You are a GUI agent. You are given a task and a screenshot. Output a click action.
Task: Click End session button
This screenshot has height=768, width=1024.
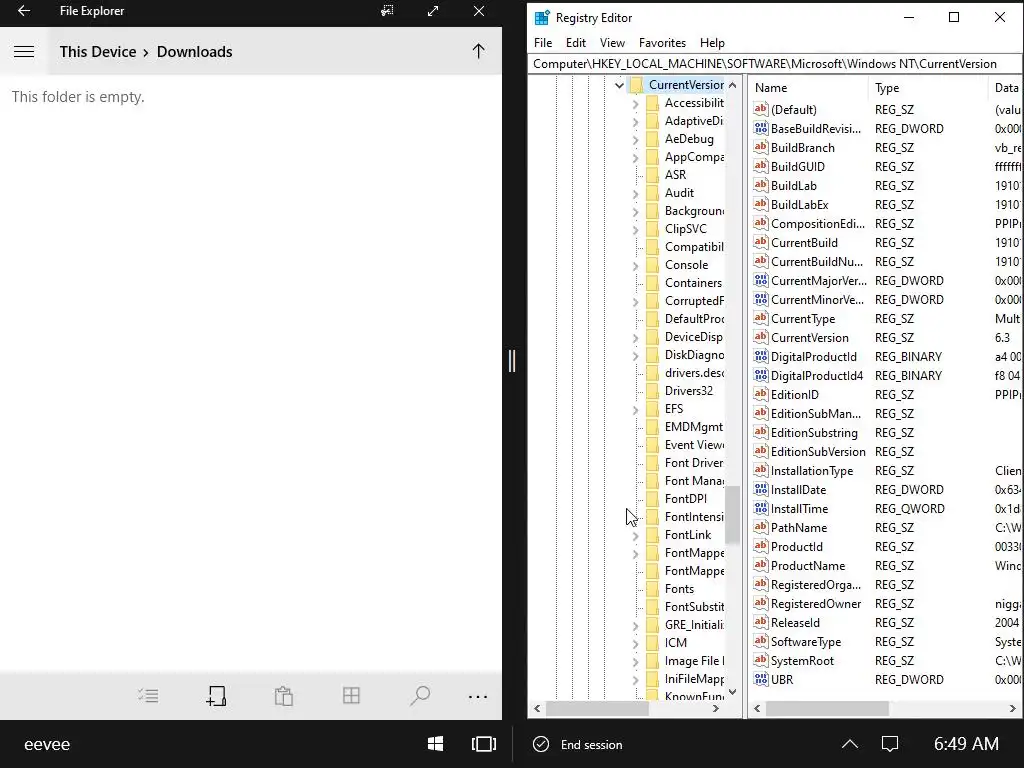[578, 744]
